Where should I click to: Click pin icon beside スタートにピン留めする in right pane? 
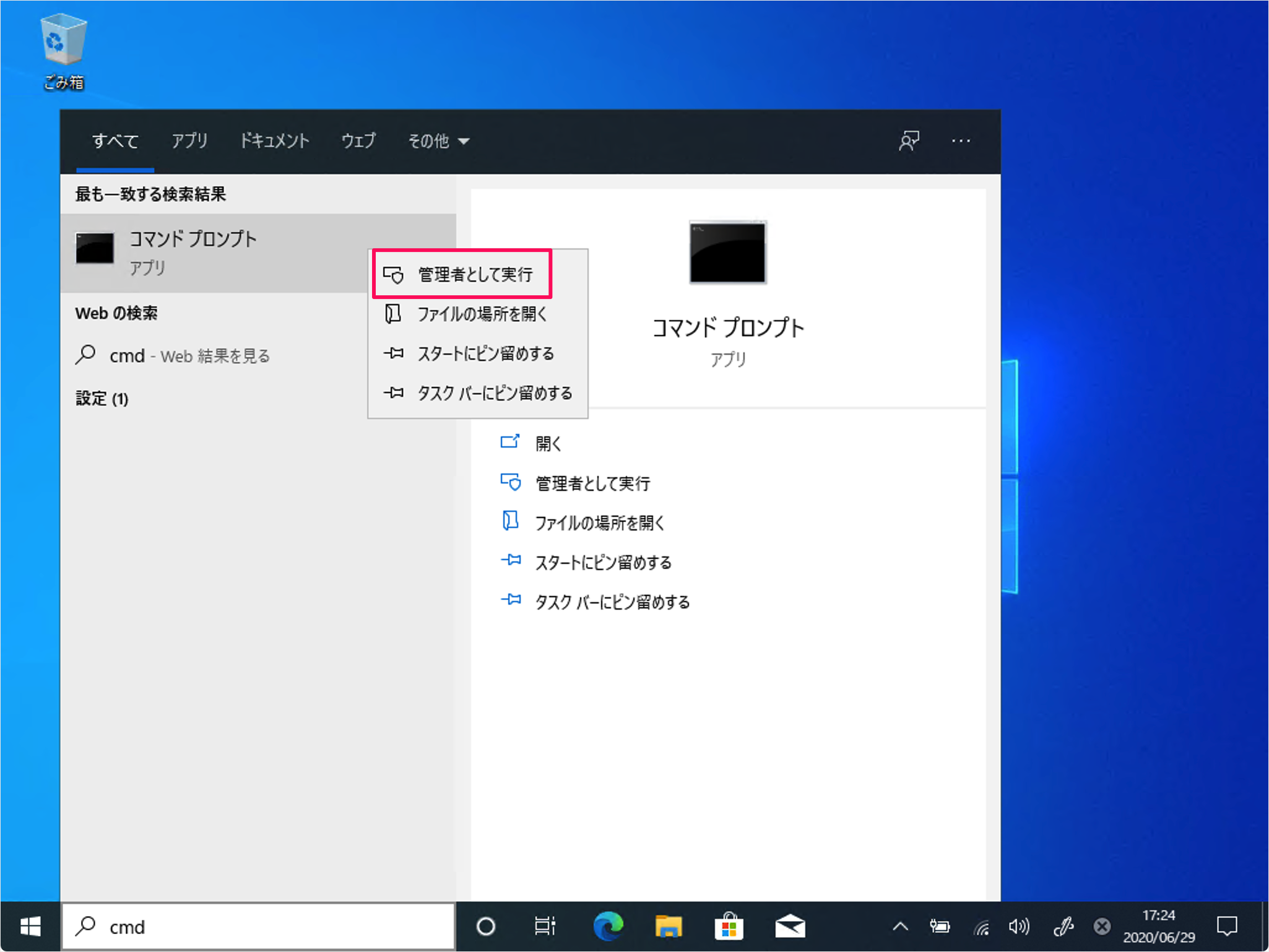pyautogui.click(x=511, y=560)
